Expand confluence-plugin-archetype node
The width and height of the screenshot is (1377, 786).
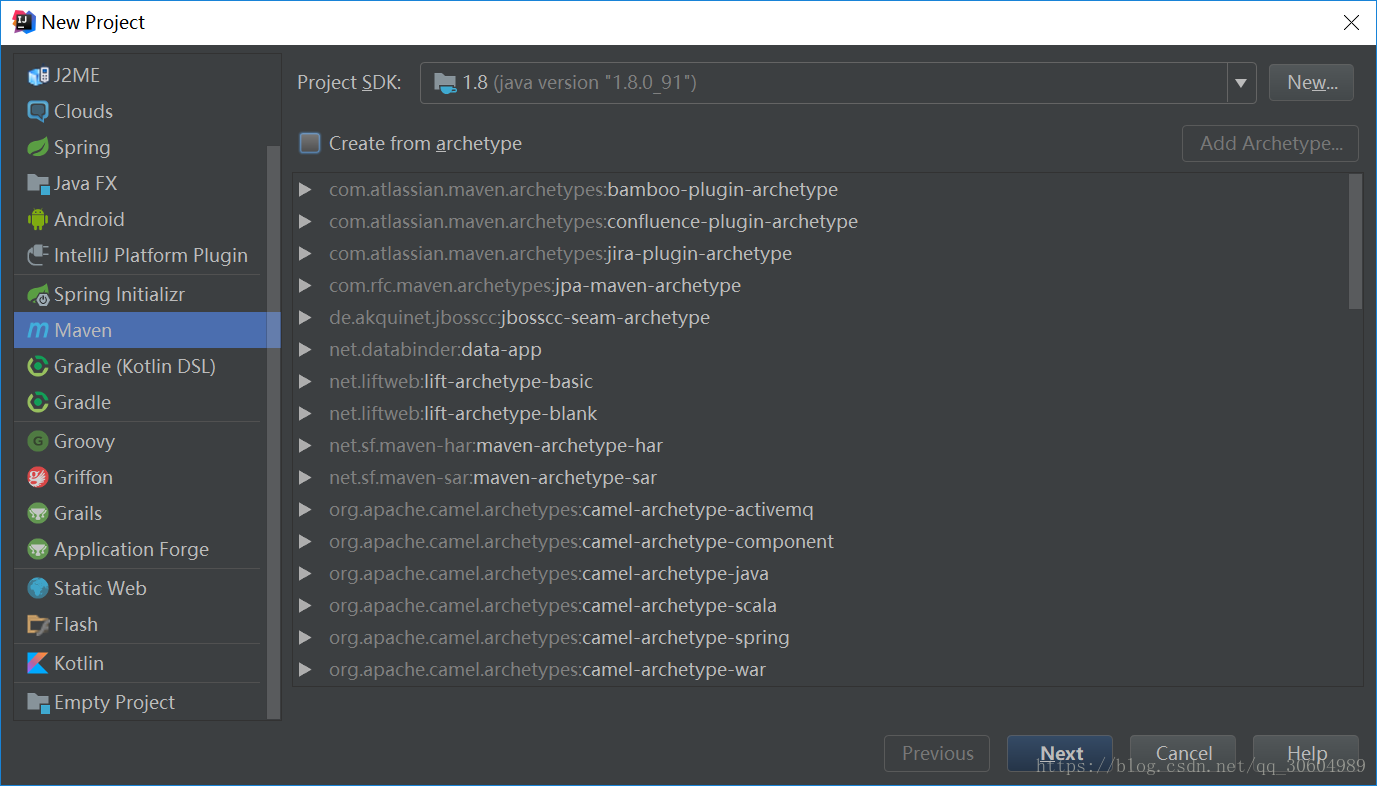point(306,222)
